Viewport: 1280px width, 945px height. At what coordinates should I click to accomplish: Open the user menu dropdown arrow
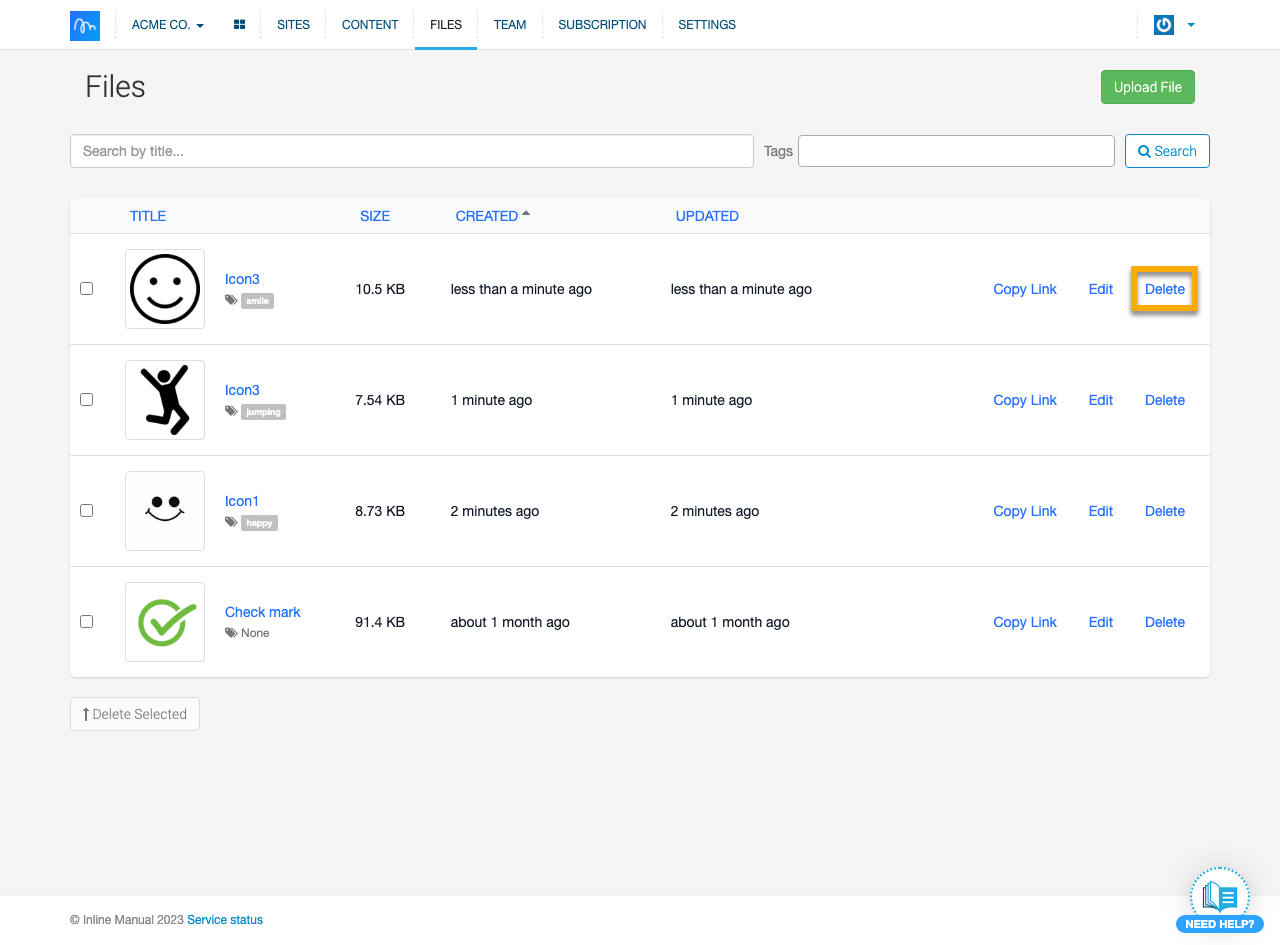[x=1191, y=25]
